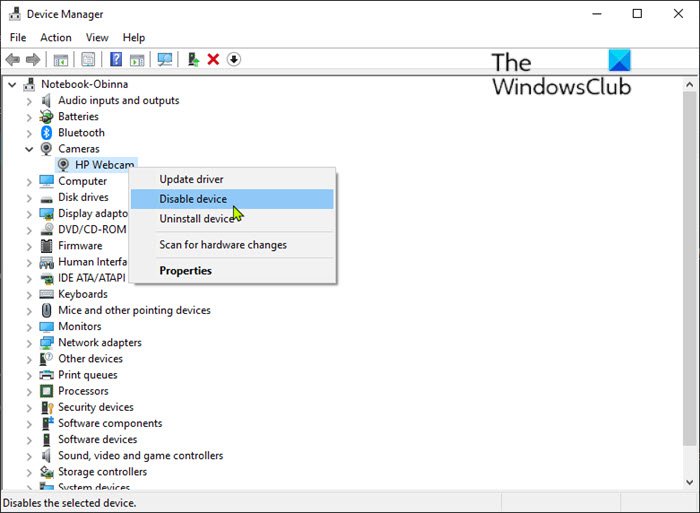Click the Bluetooth category icon

pyautogui.click(x=46, y=133)
